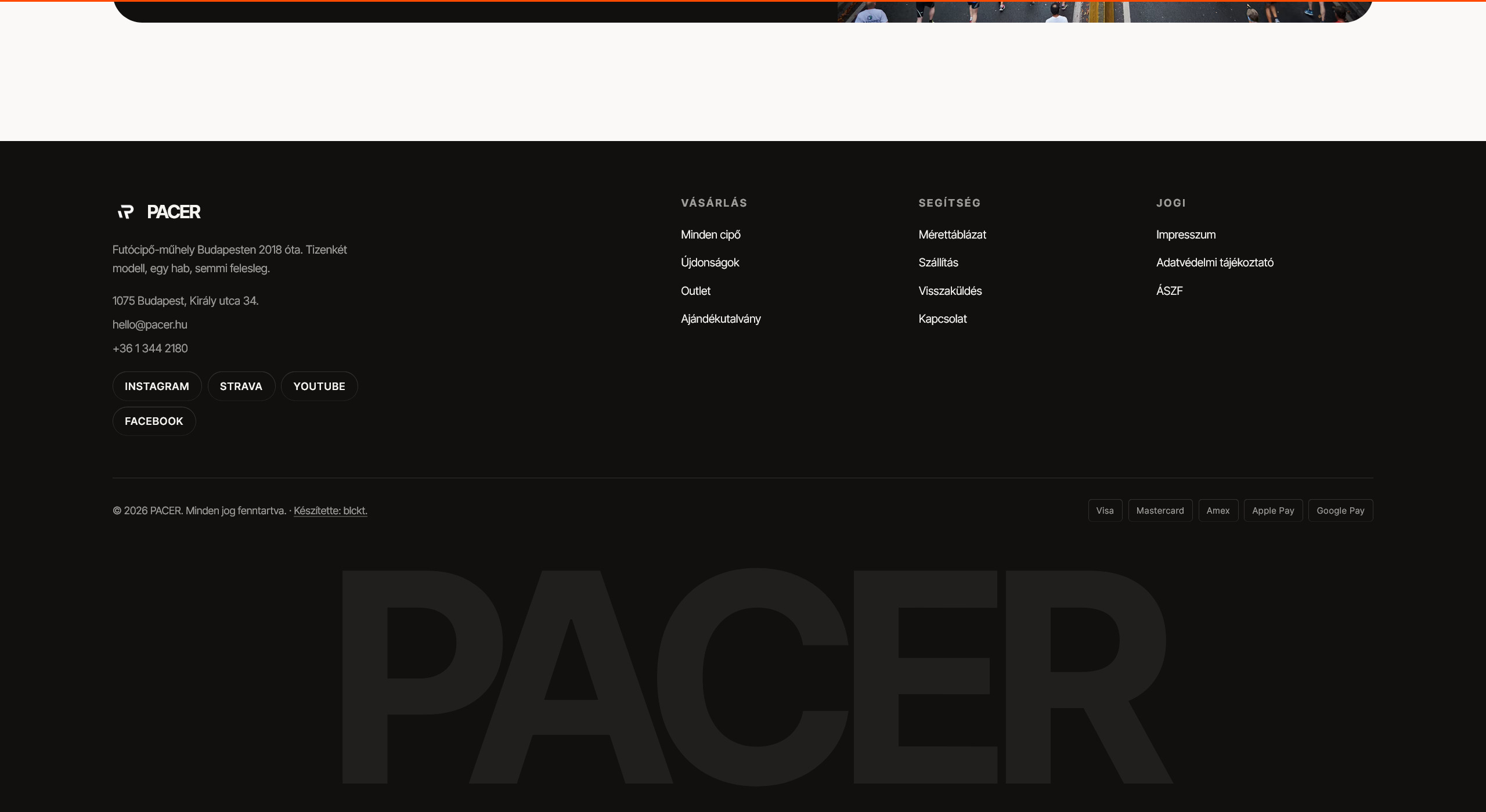Click the Mastercard payment badge
The width and height of the screenshot is (1486, 812).
point(1160,511)
